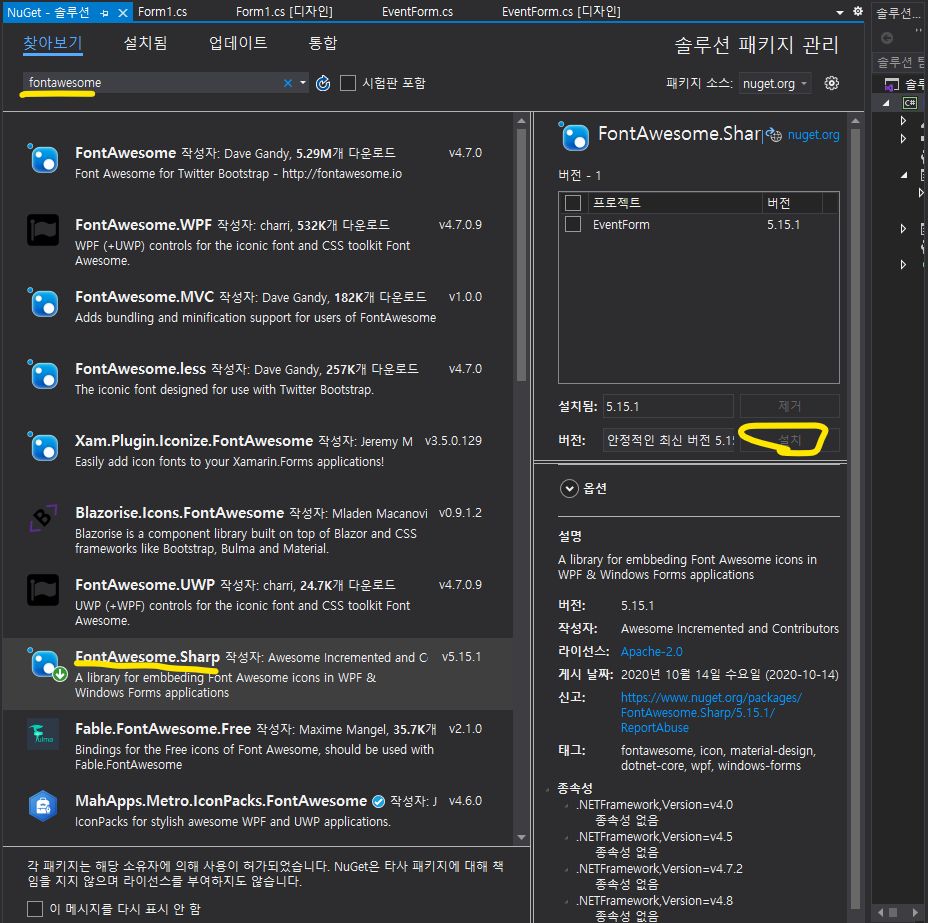Clear the fontawesome search text

click(x=288, y=83)
